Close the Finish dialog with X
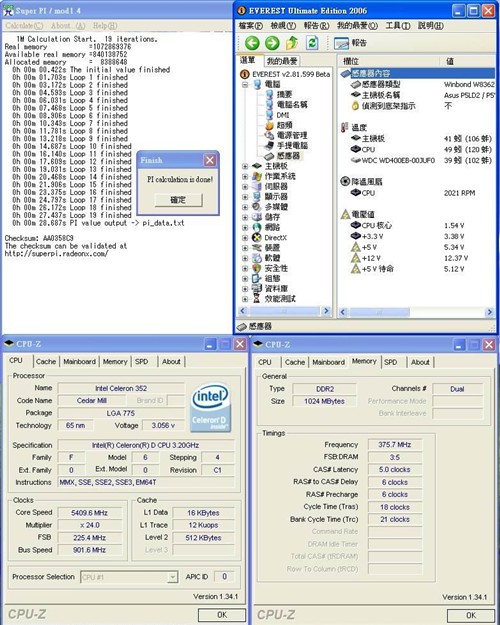This screenshot has width=500, height=625. pyautogui.click(x=210, y=160)
